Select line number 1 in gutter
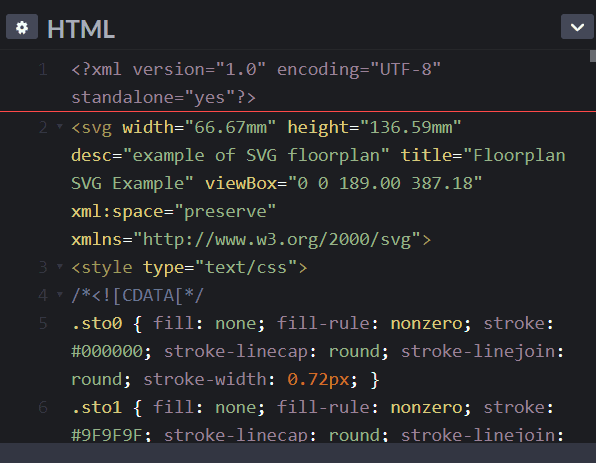The image size is (596, 463). pyautogui.click(x=43, y=70)
